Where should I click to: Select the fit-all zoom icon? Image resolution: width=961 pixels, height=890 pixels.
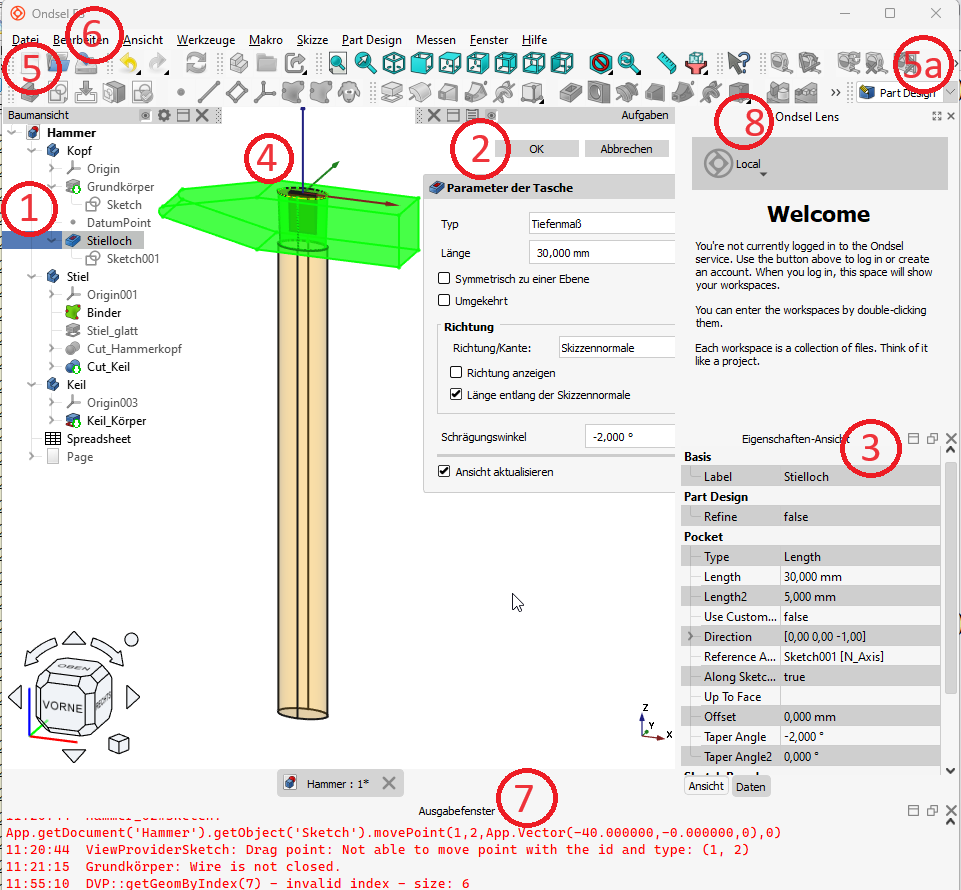(339, 62)
